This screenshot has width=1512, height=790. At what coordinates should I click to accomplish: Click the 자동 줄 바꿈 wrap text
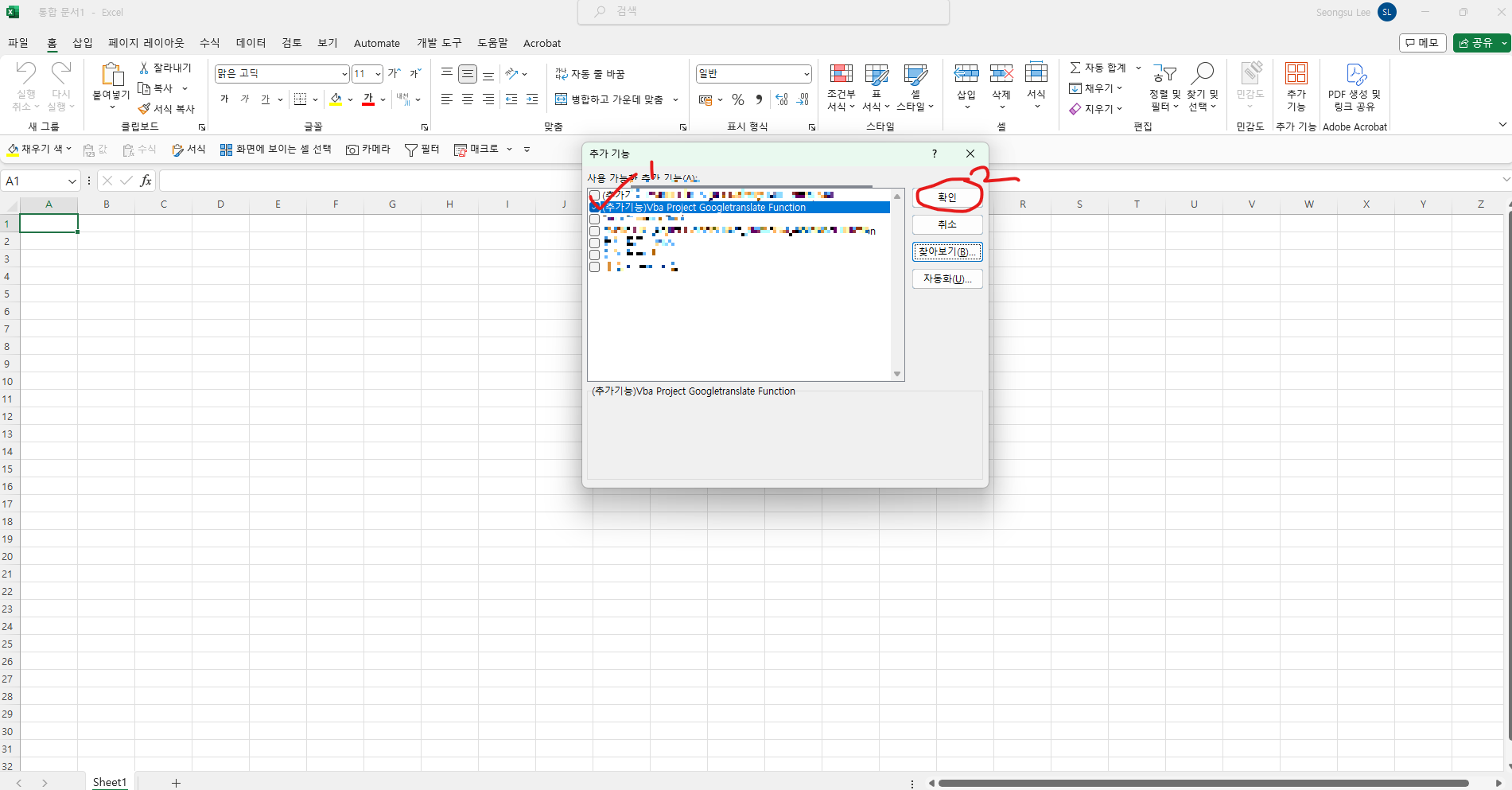[x=590, y=74]
